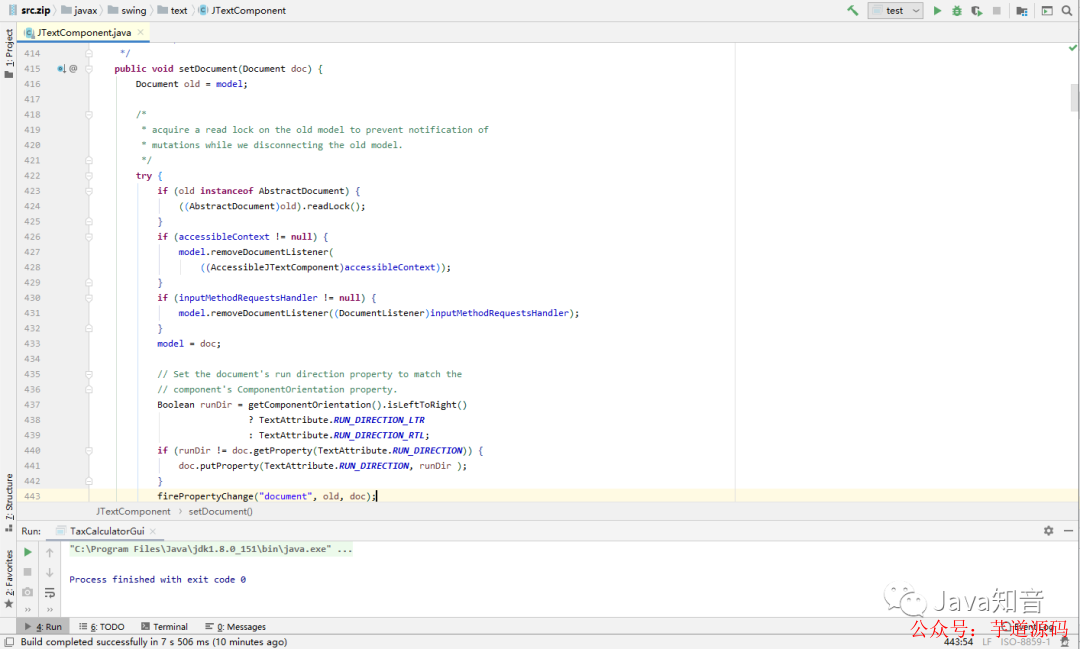Click the swing folder breadcrumb
This screenshot has height=649, width=1080.
coord(127,10)
